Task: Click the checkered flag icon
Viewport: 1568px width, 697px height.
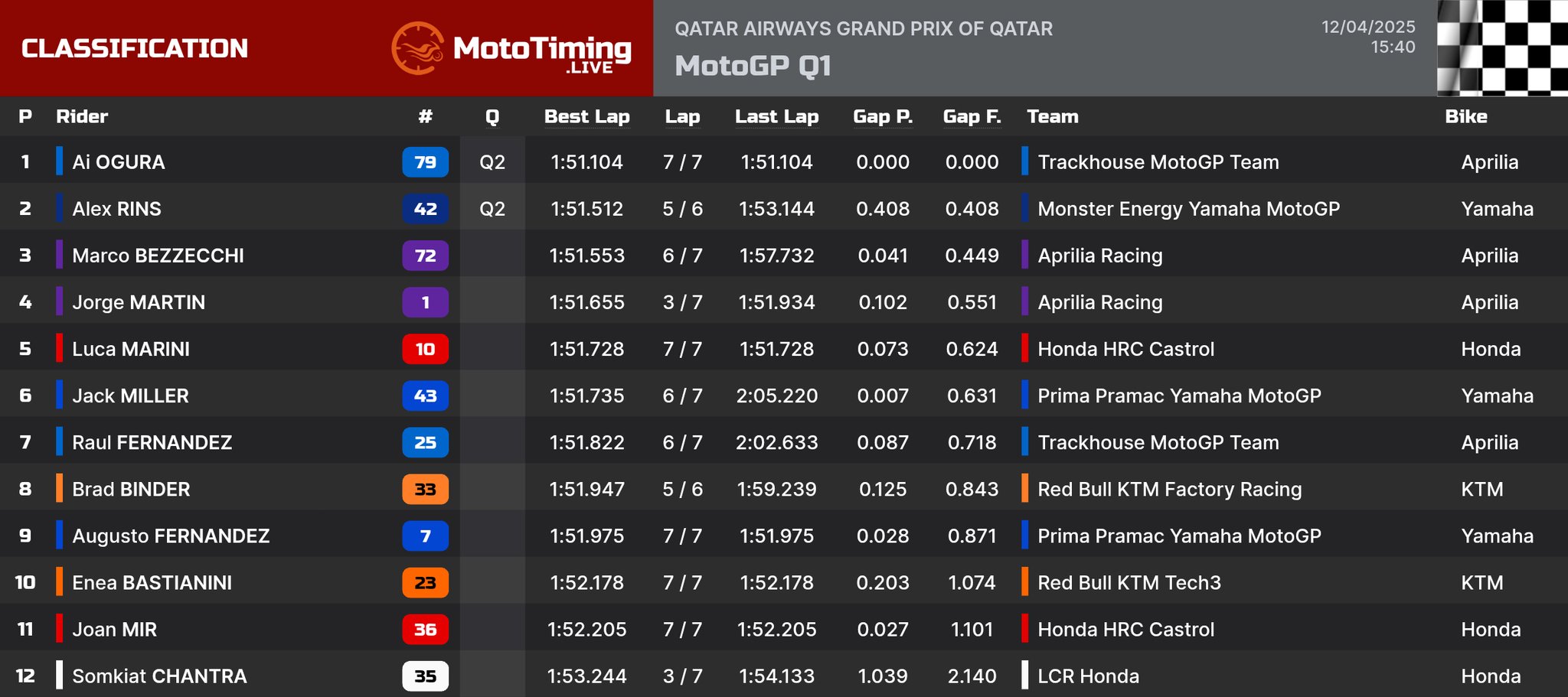Action: (1501, 48)
